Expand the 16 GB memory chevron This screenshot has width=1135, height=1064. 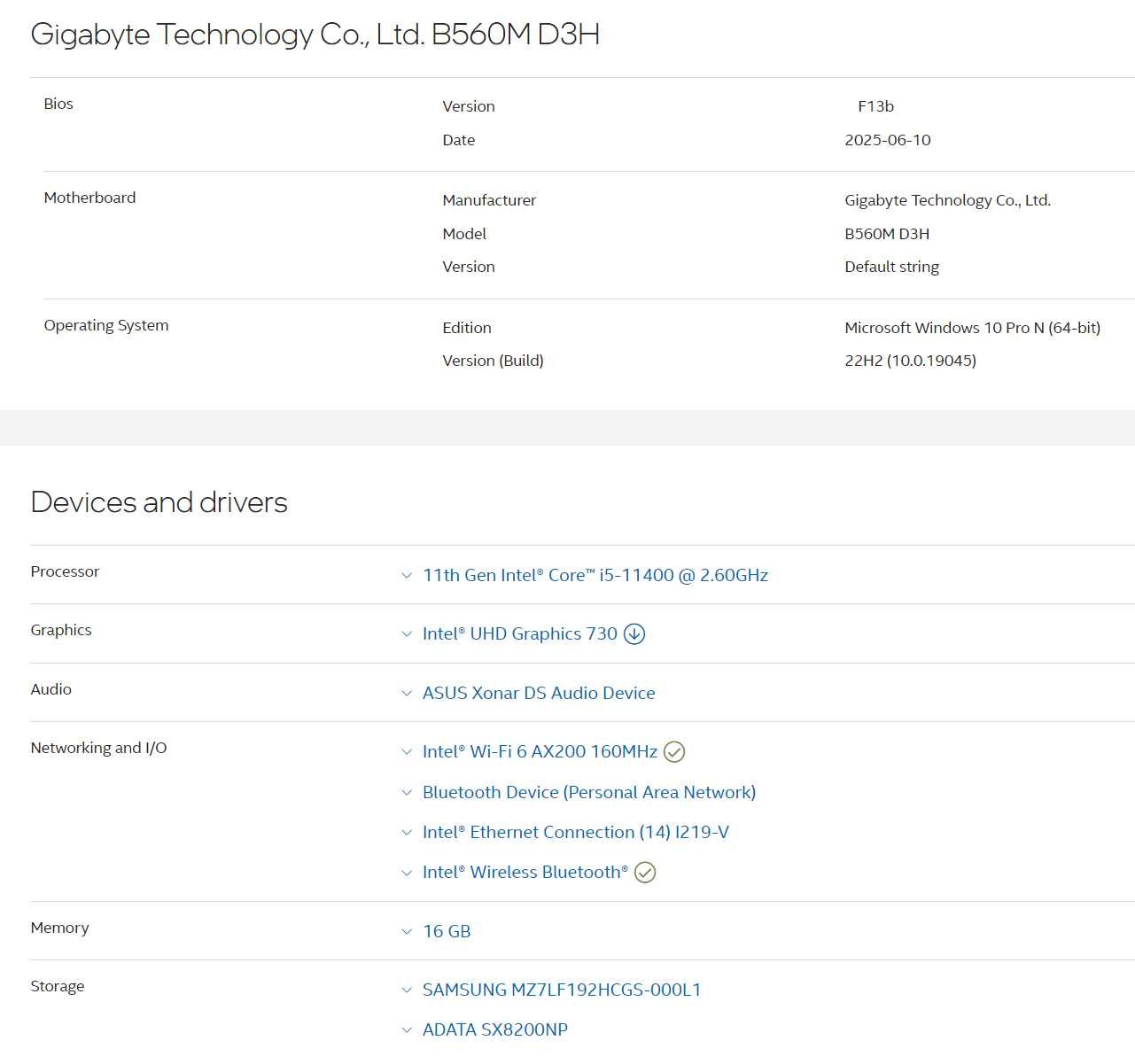tap(407, 932)
